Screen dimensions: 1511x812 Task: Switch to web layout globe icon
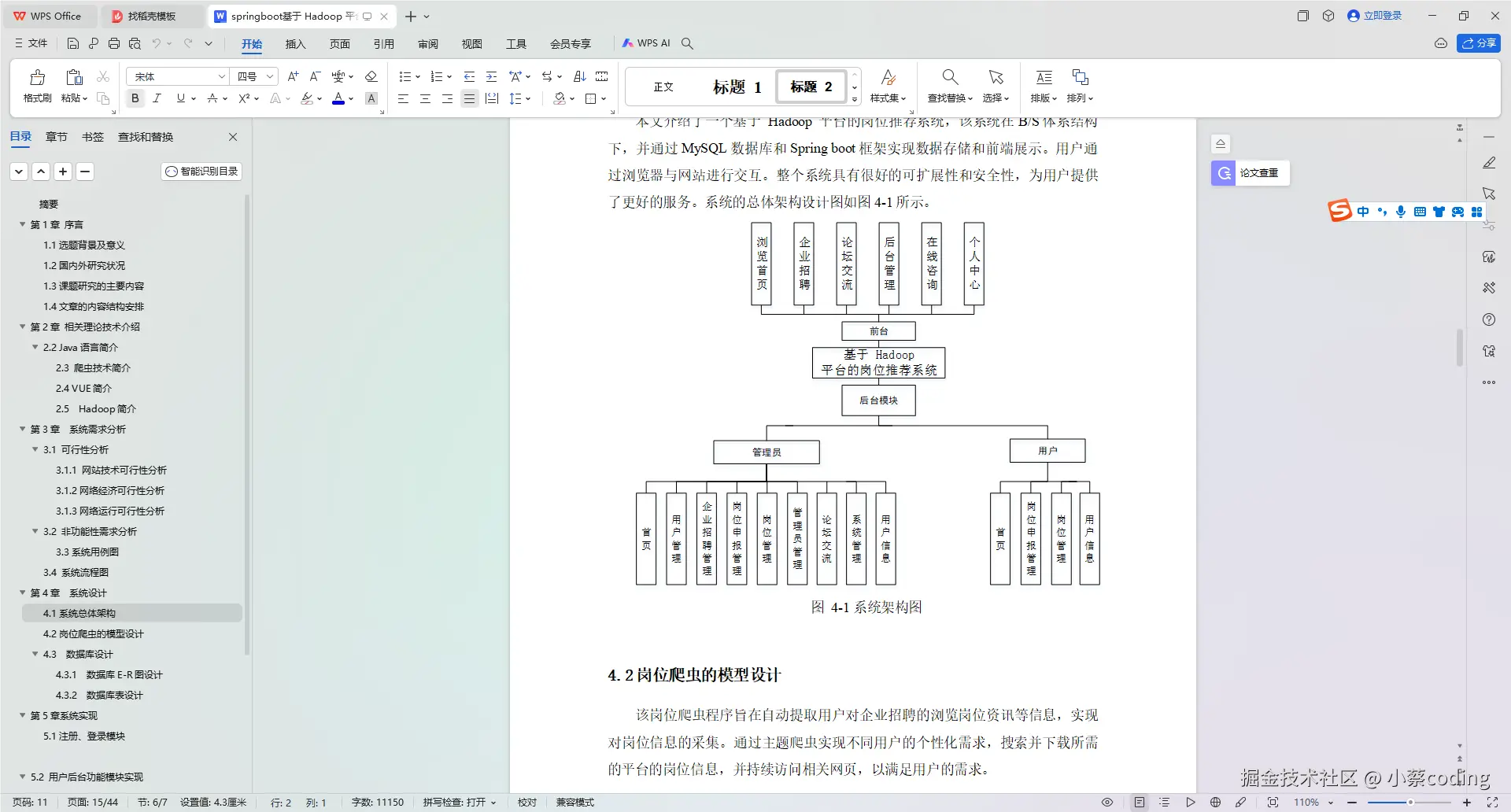[x=1216, y=803]
